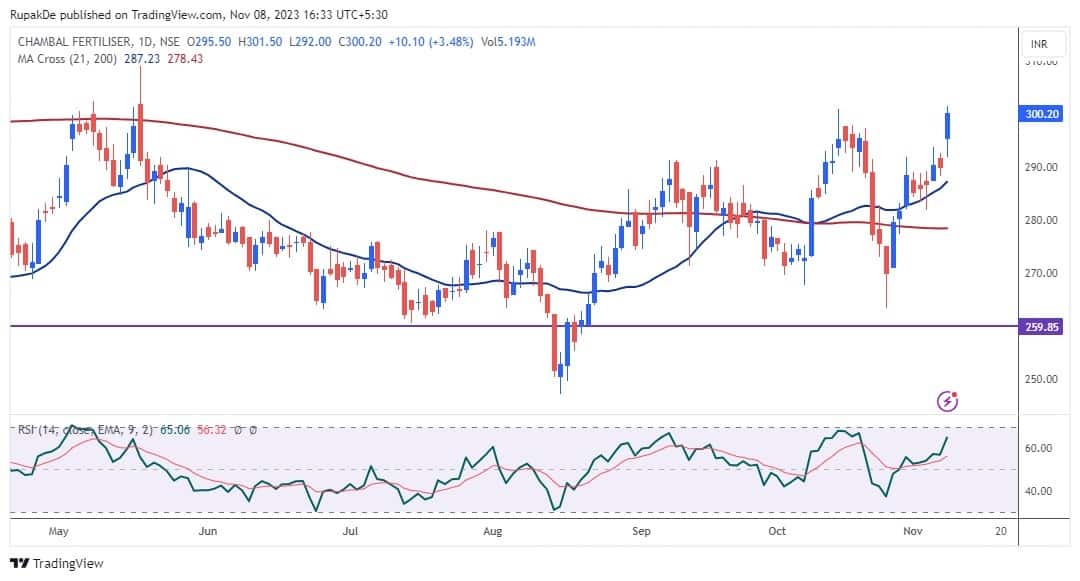Viewport: 1080px width, 581px height.
Task: Click the 280.00 level on the price scale
Action: point(1041,220)
